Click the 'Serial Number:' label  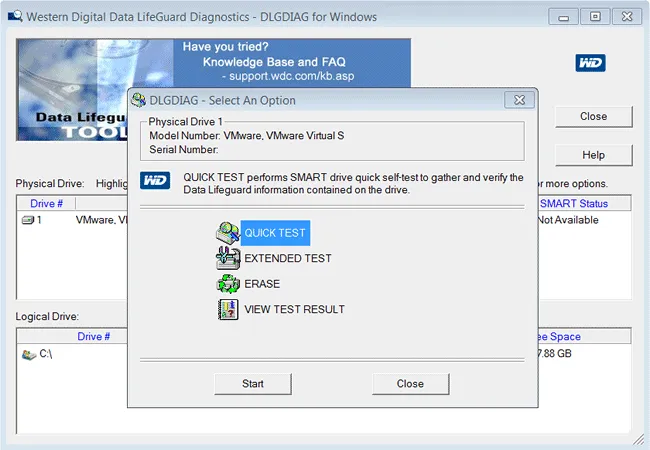184,150
